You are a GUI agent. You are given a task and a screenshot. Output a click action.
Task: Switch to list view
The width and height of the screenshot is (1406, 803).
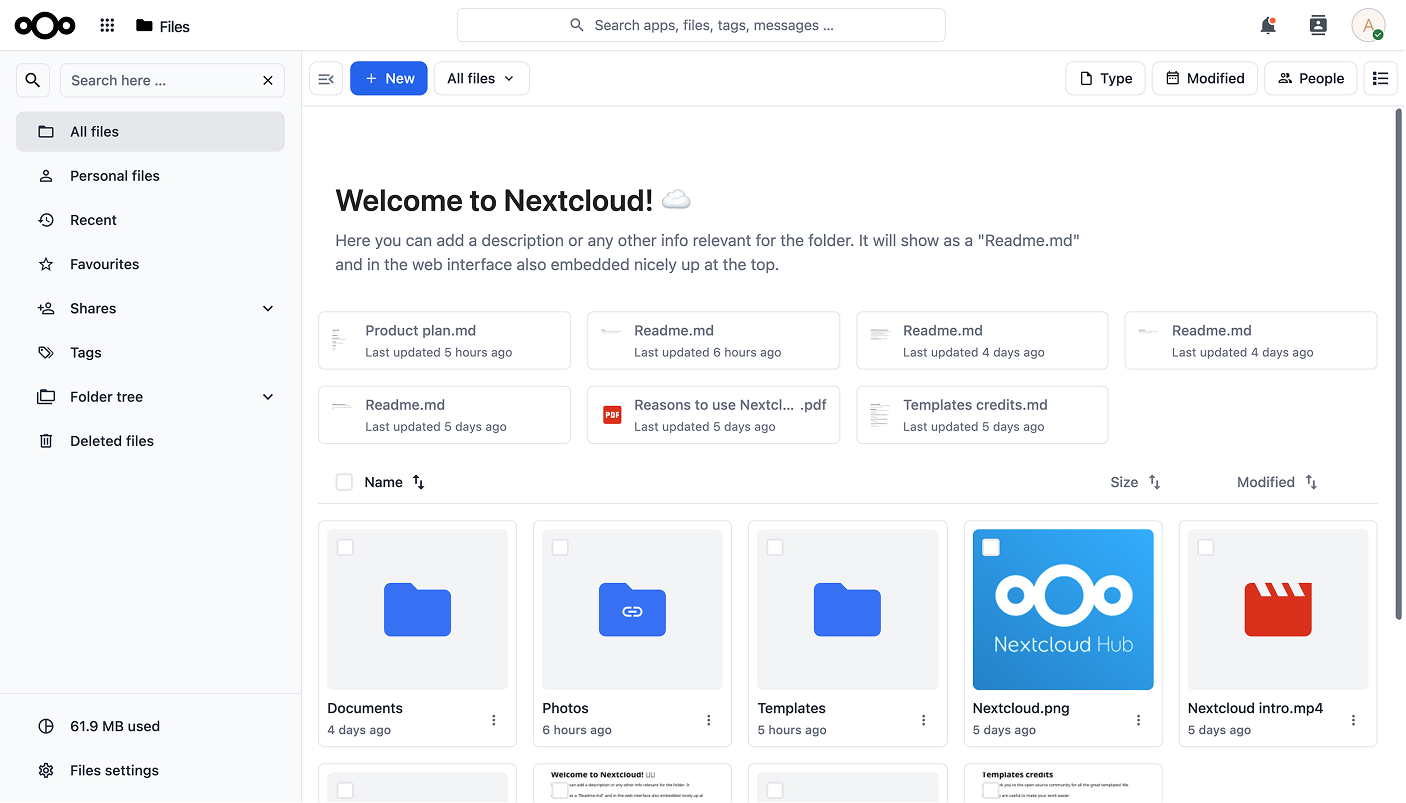click(1380, 78)
